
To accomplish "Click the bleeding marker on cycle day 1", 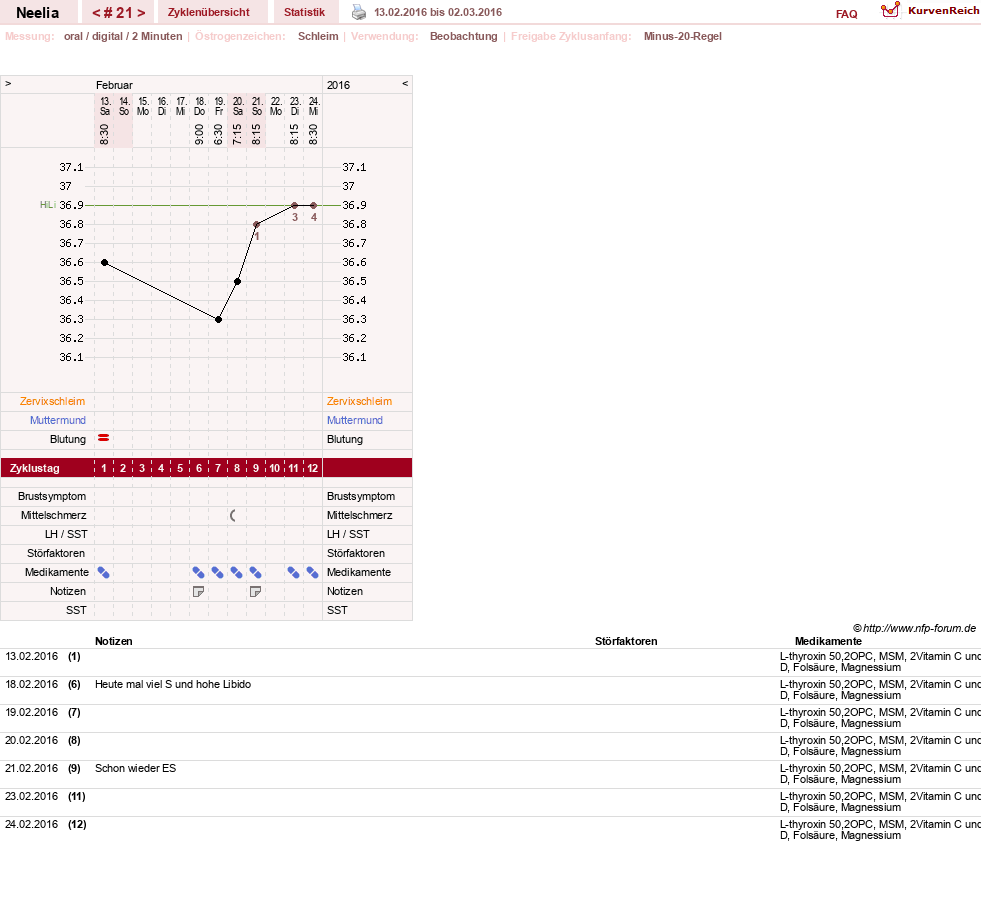I will (104, 438).
